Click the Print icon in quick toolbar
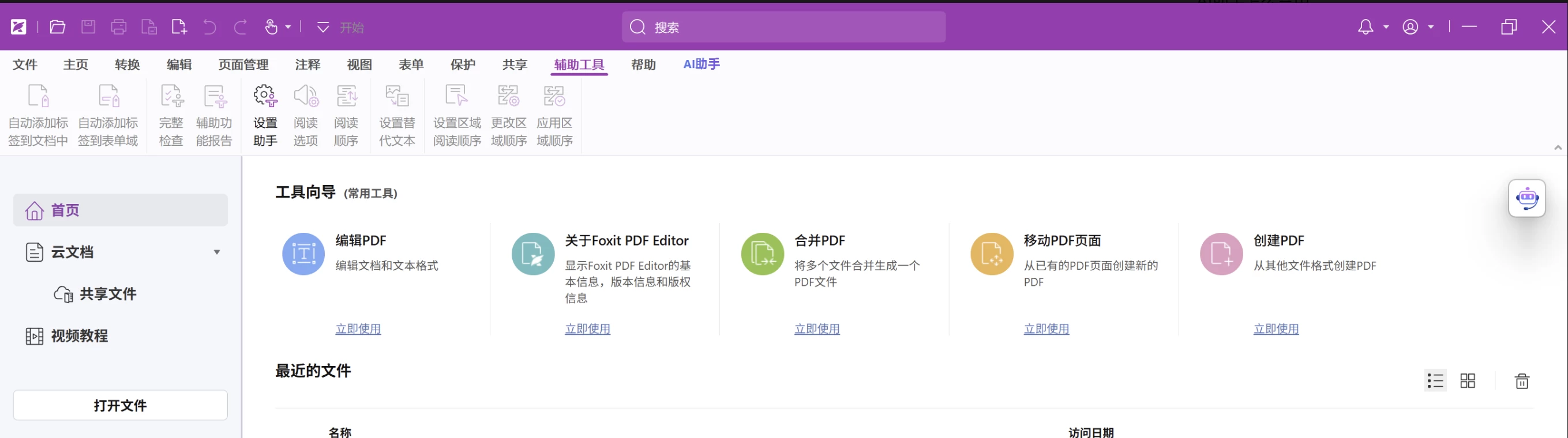Viewport: 1568px width, 438px height. pos(119,27)
